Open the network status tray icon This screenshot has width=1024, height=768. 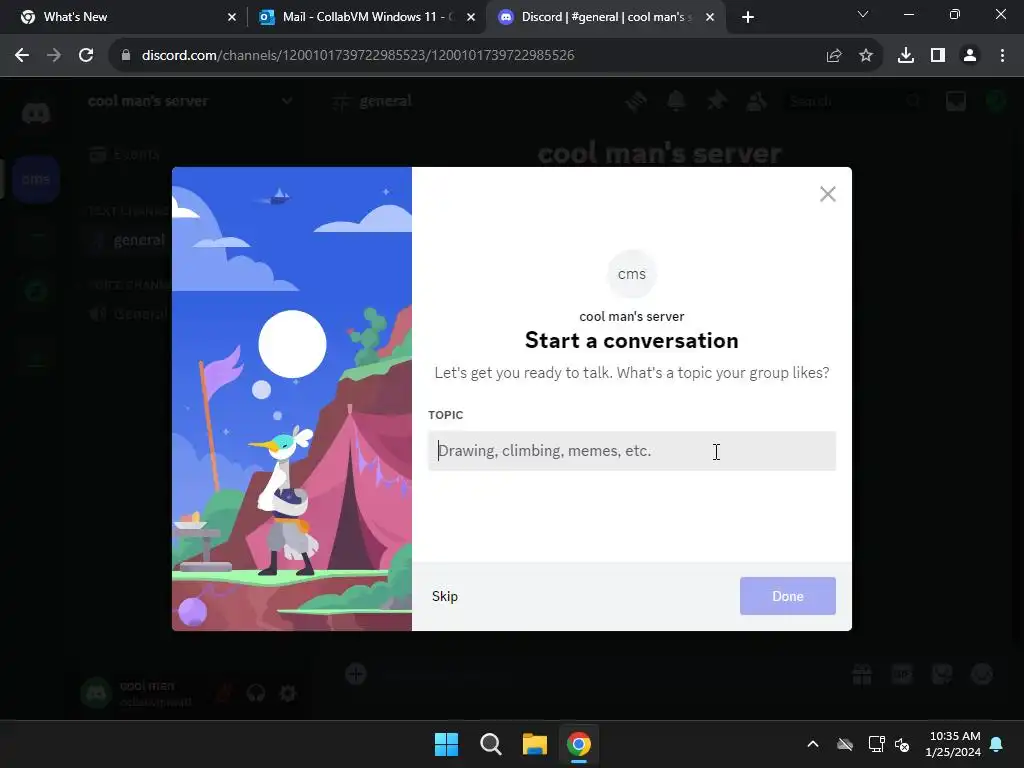pos(876,744)
